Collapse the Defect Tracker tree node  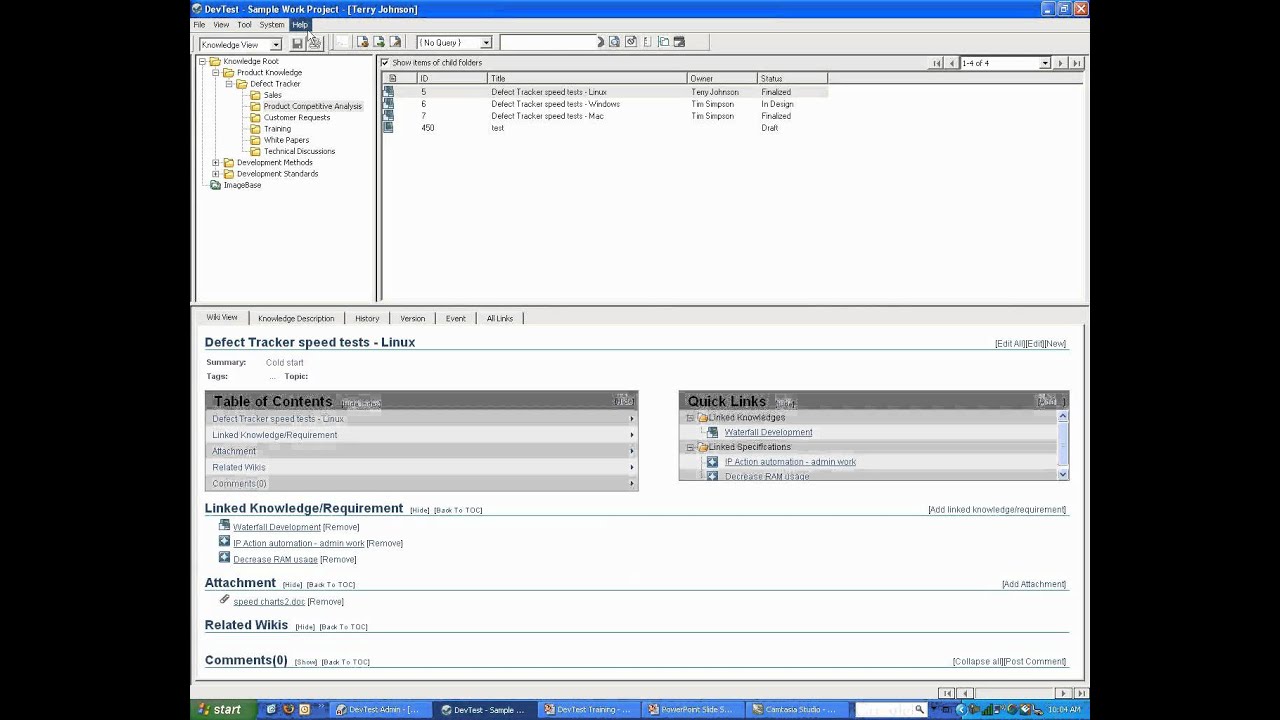pos(229,84)
